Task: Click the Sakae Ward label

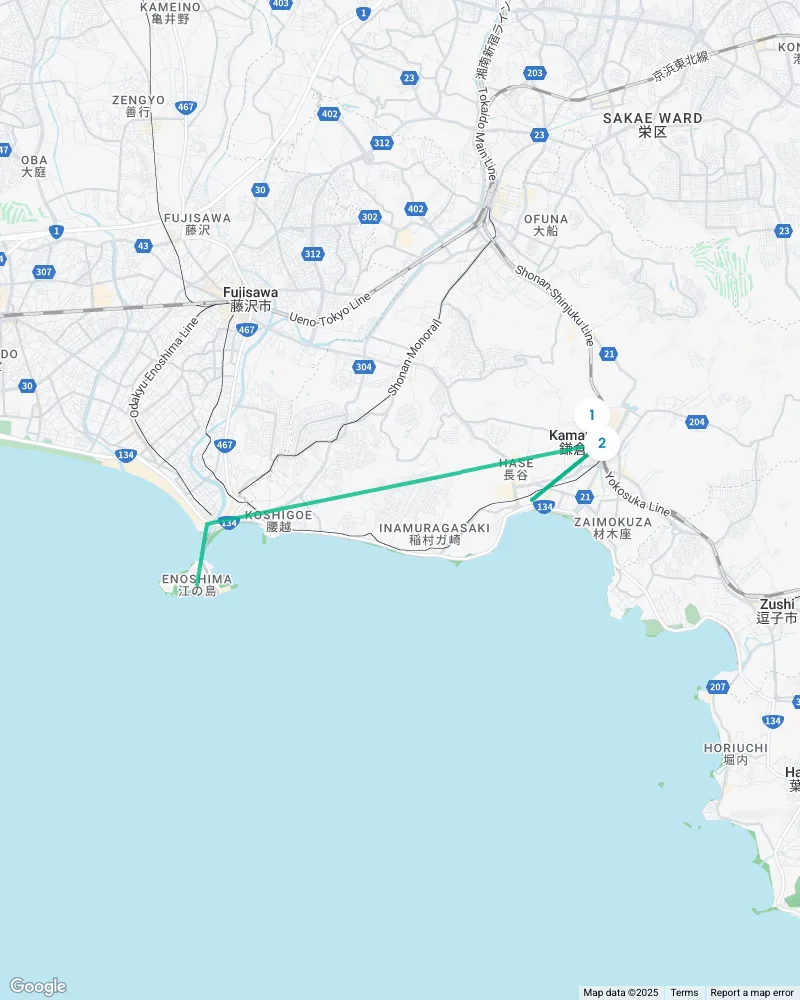Action: [653, 125]
